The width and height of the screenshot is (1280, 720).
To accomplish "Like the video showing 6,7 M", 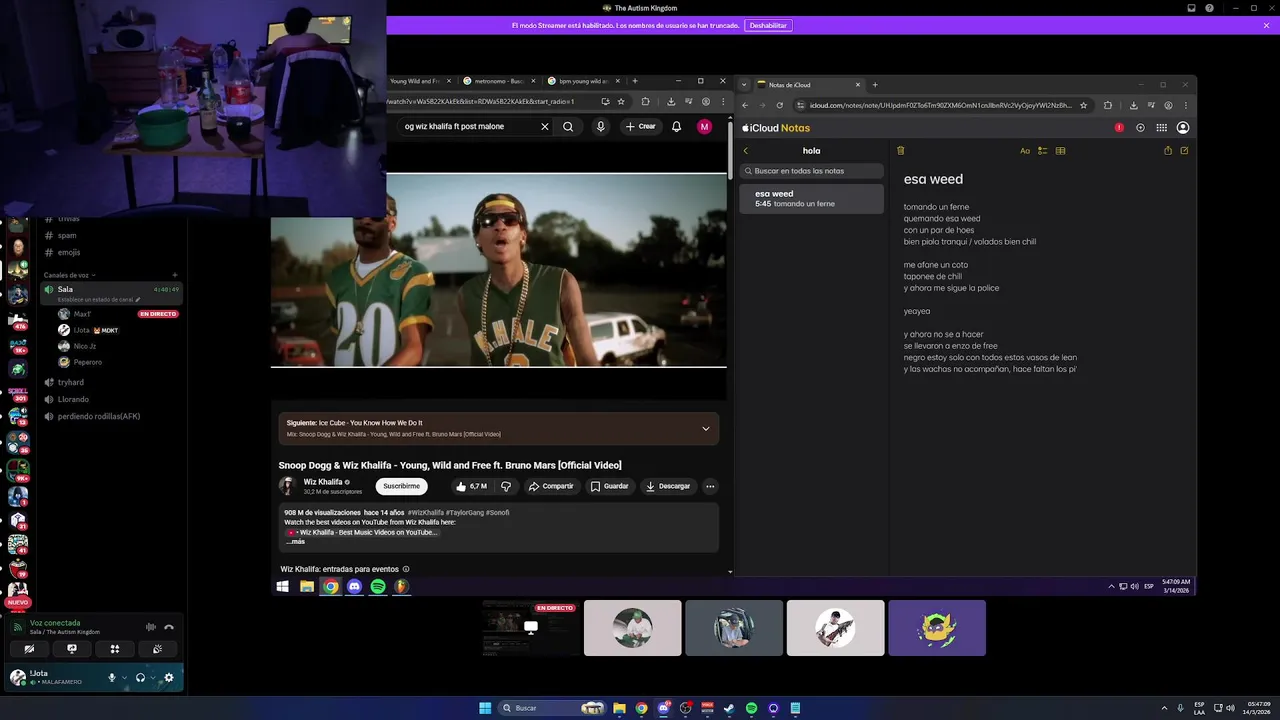I will [x=471, y=486].
